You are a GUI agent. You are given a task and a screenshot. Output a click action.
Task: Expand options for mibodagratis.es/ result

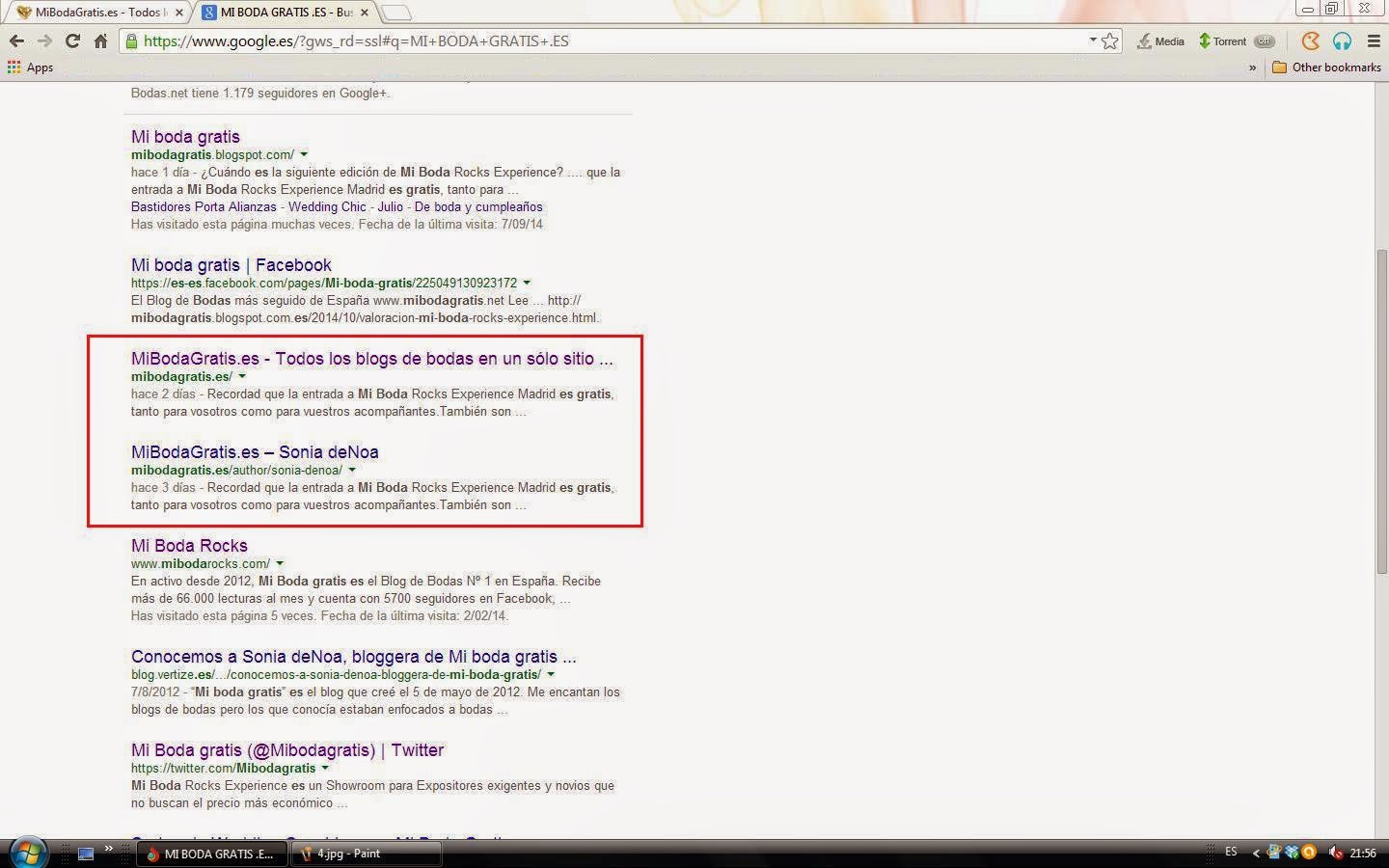pyautogui.click(x=242, y=376)
